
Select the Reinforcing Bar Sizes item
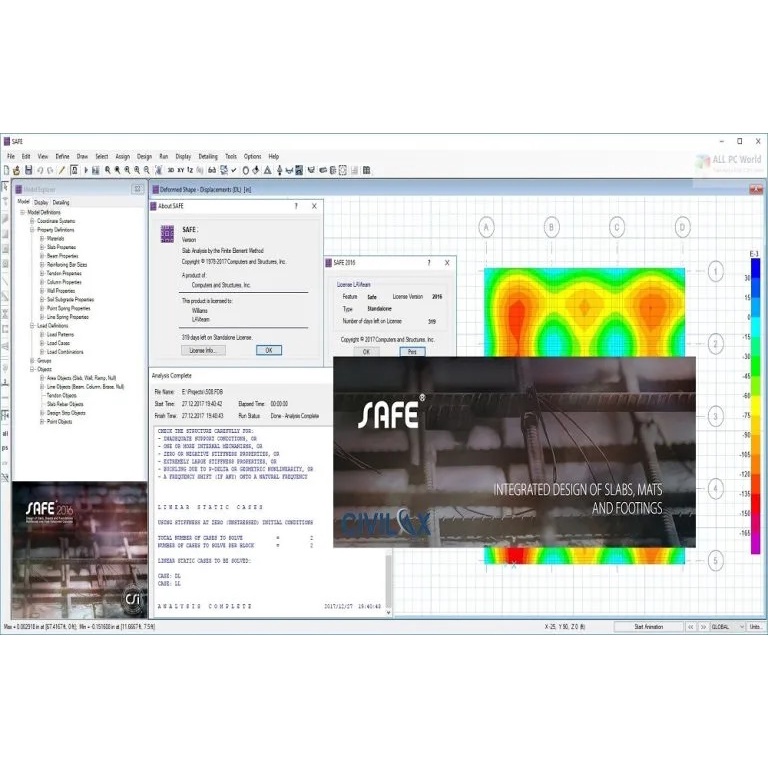(67, 264)
